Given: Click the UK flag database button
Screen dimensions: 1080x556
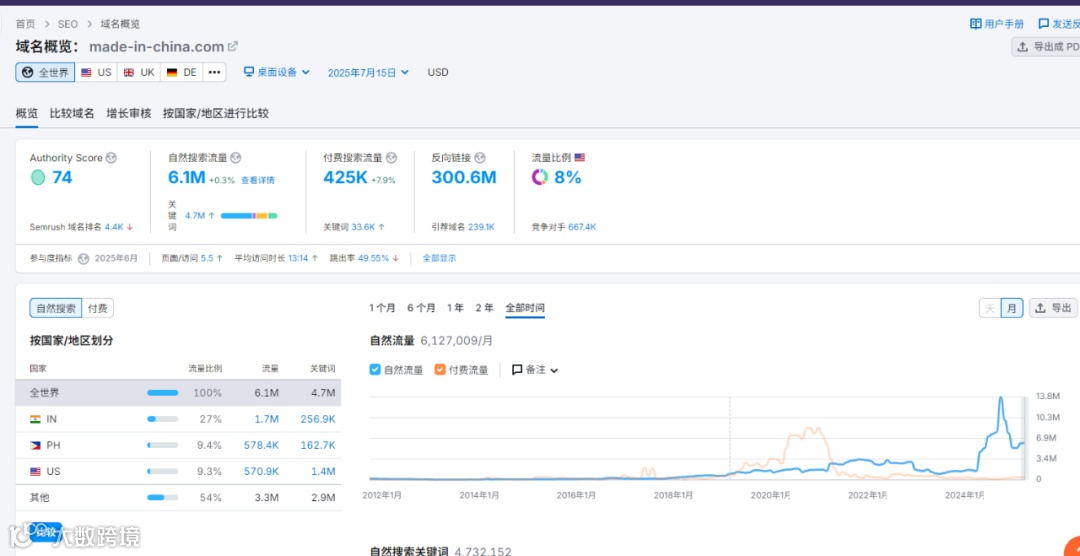Looking at the screenshot, I should click(139, 72).
